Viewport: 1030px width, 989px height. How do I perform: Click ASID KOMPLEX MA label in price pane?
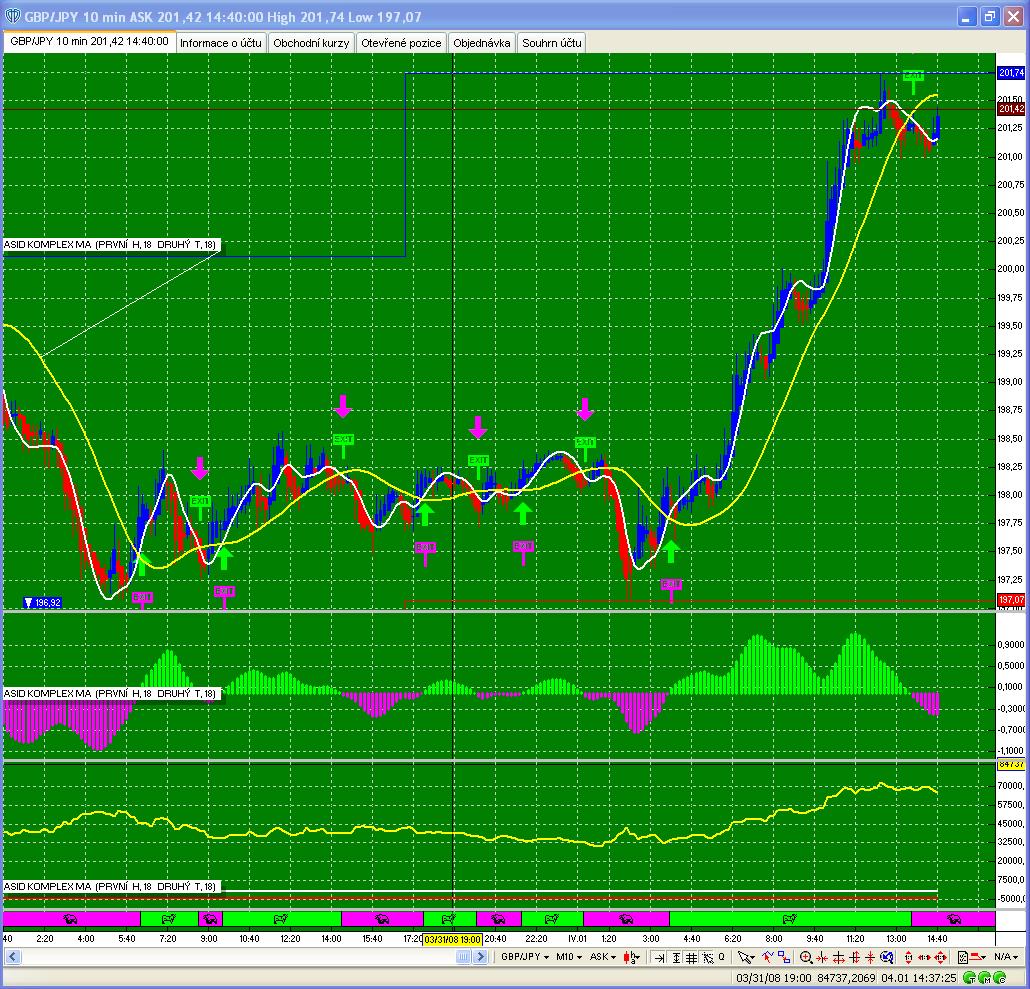tap(110, 245)
